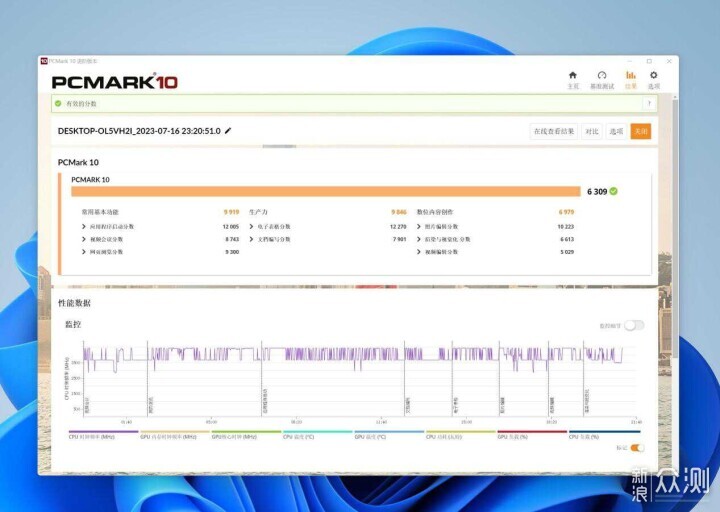Image resolution: width=720 pixels, height=512 pixels.
Task: Expand the row scoring 7 901
Action: [252, 239]
